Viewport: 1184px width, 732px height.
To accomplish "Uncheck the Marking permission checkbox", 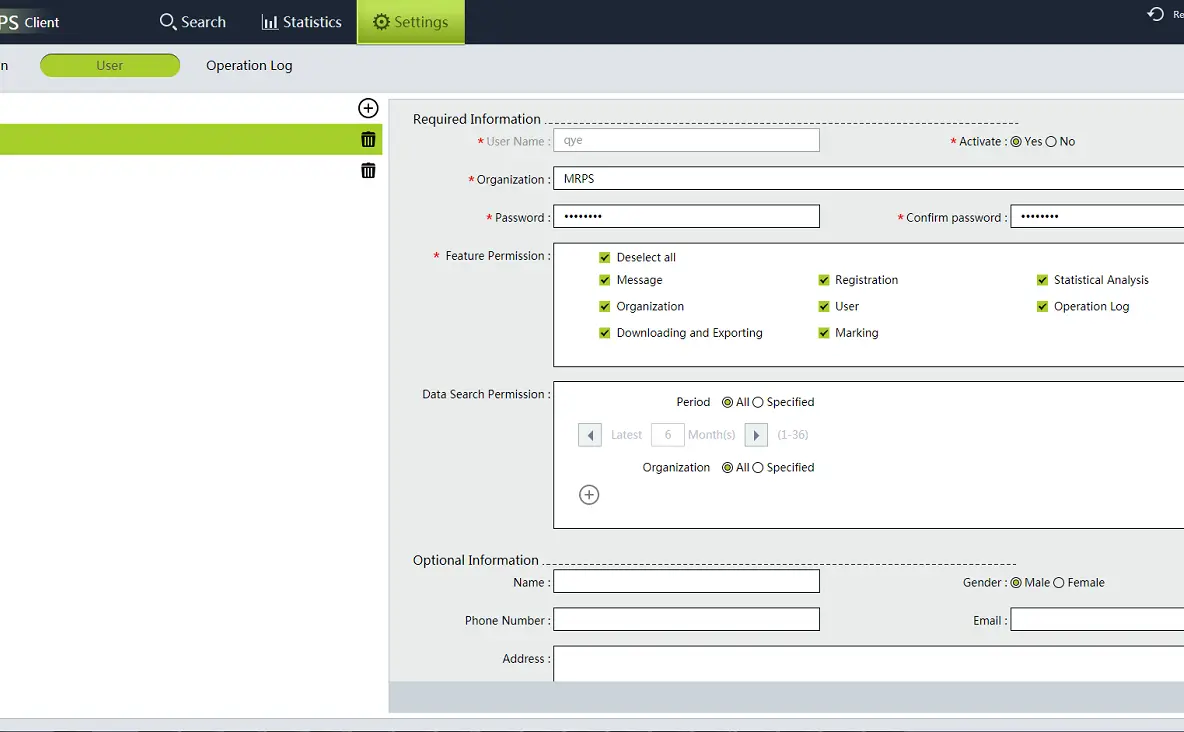I will (825, 333).
